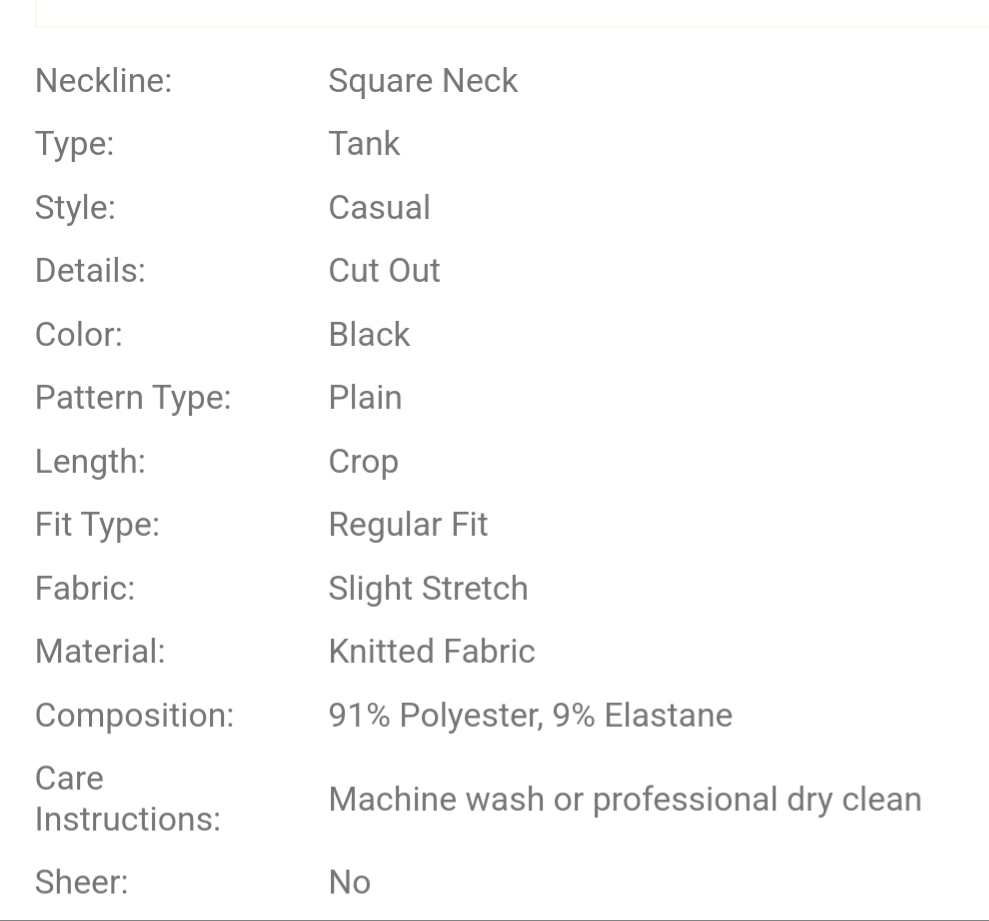Click the "Tank" type value

coord(364,144)
